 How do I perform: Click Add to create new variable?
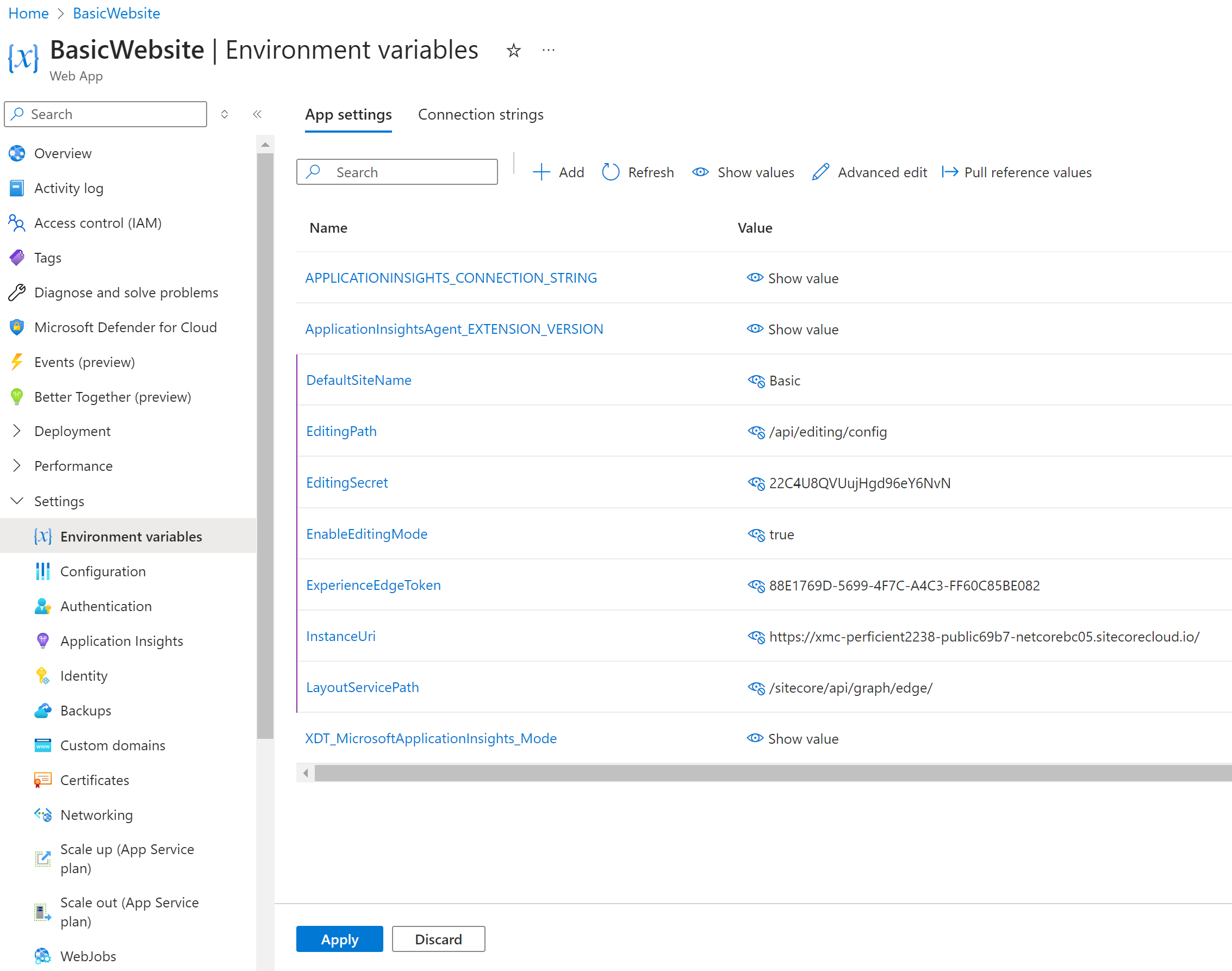point(558,171)
